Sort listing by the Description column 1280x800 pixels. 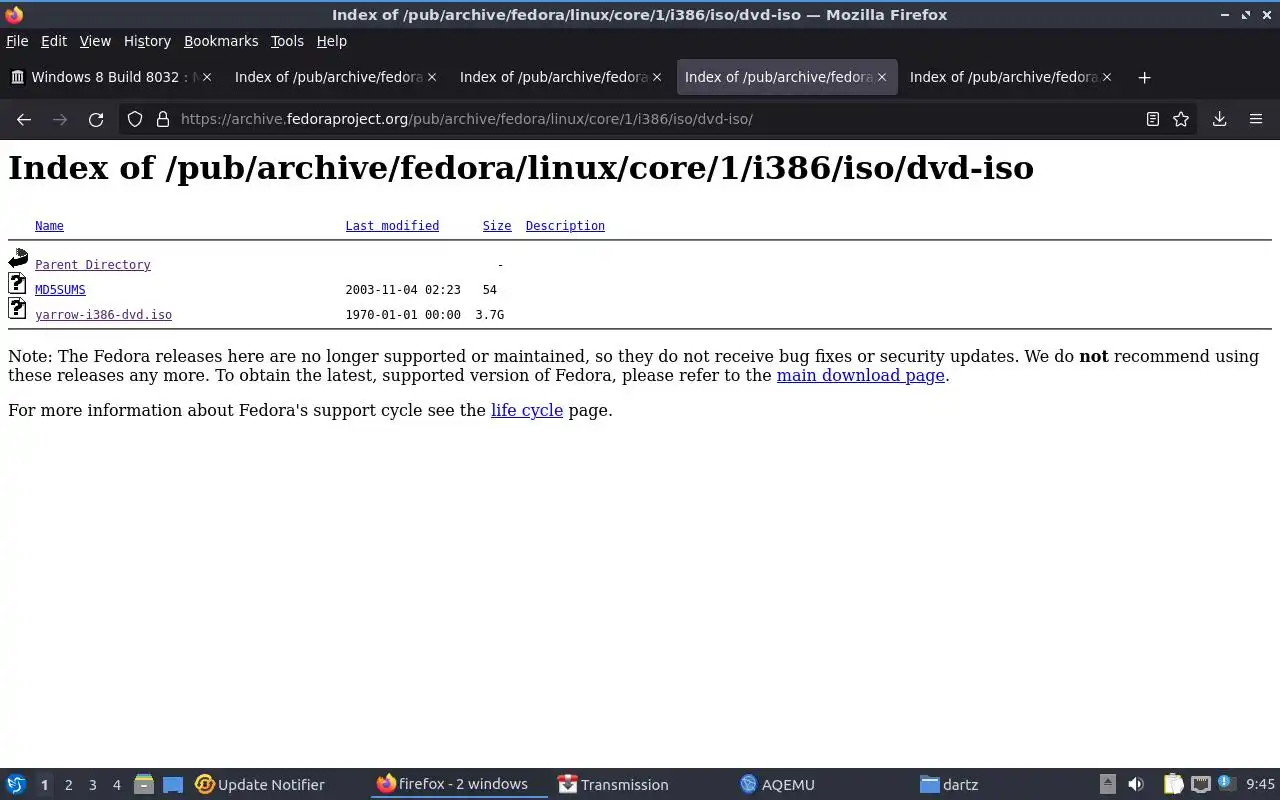[565, 226]
